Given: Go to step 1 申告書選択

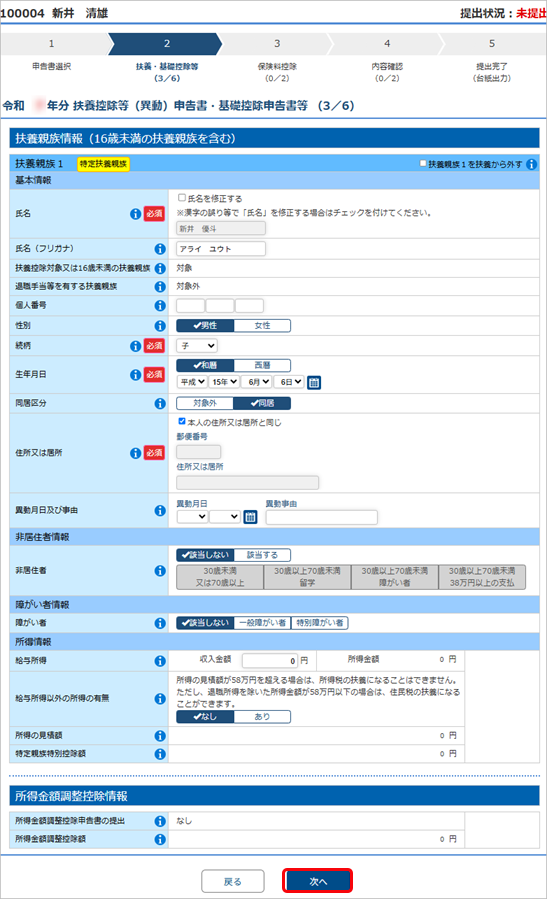Looking at the screenshot, I should tap(52, 44).
